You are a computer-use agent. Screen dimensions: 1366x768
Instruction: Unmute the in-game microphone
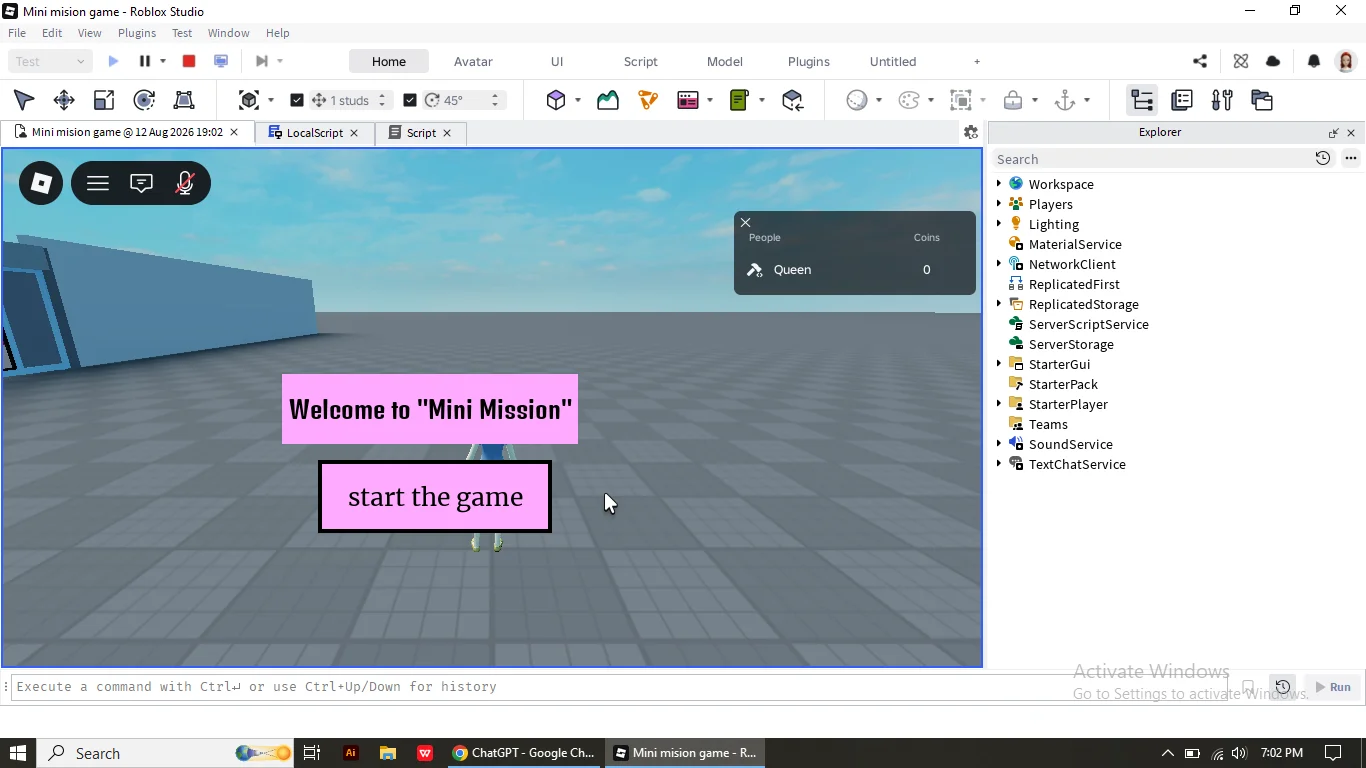(x=185, y=183)
